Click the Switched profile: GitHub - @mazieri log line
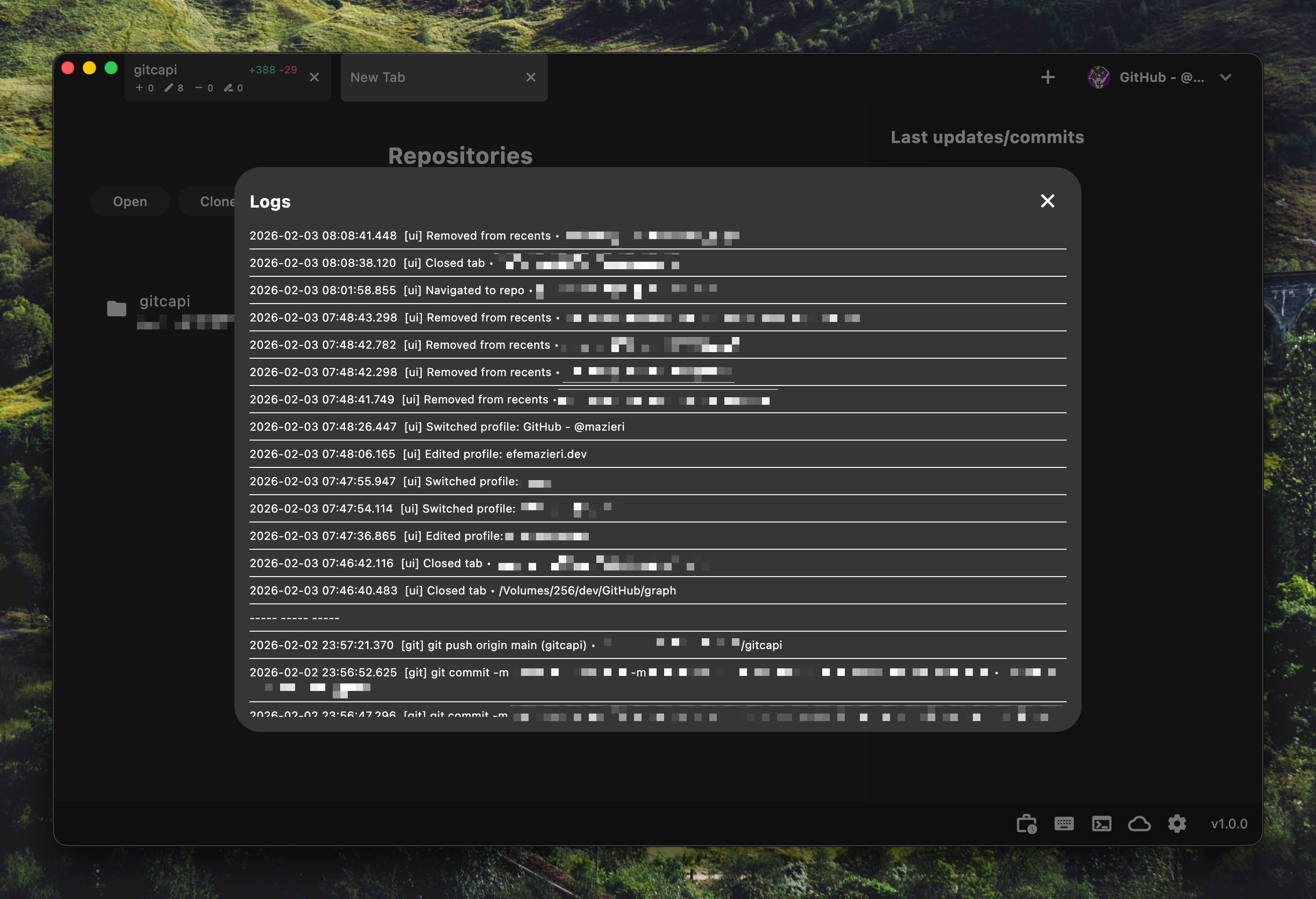 tap(437, 427)
